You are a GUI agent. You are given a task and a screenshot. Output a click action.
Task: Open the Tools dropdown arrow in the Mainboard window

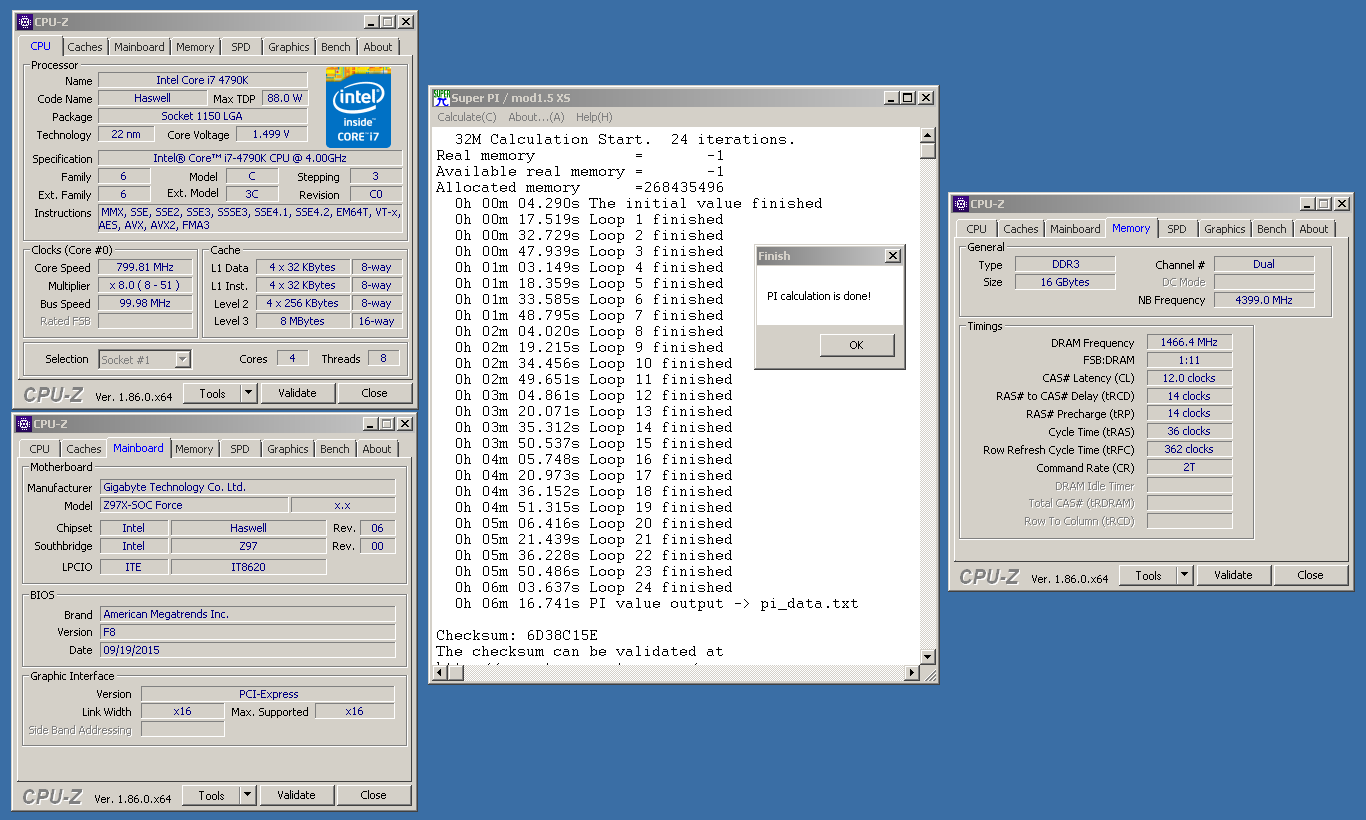pos(248,795)
